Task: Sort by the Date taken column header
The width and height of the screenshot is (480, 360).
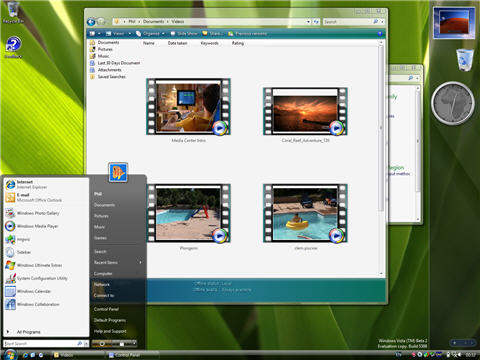Action: tap(177, 43)
